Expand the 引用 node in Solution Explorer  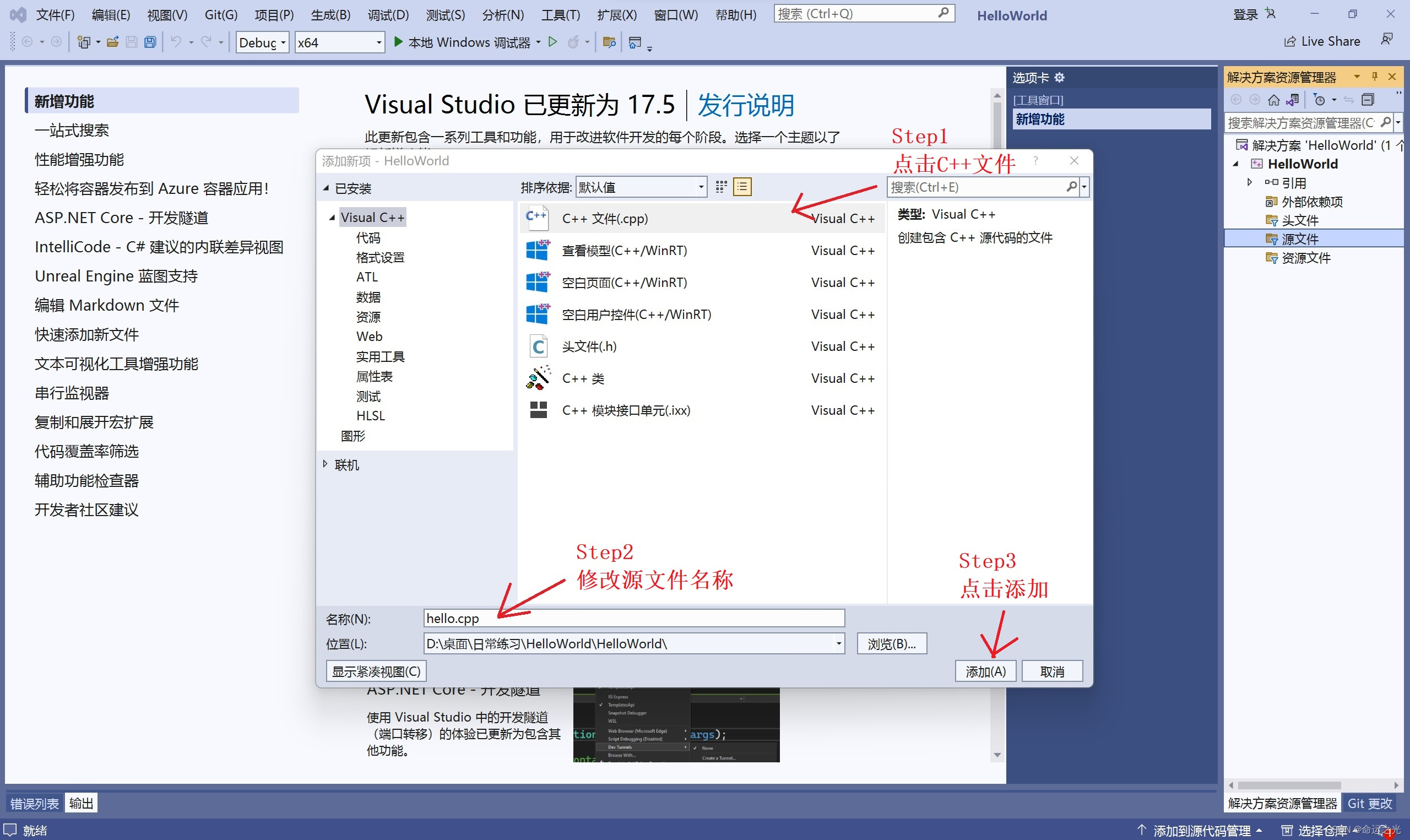click(x=1250, y=182)
